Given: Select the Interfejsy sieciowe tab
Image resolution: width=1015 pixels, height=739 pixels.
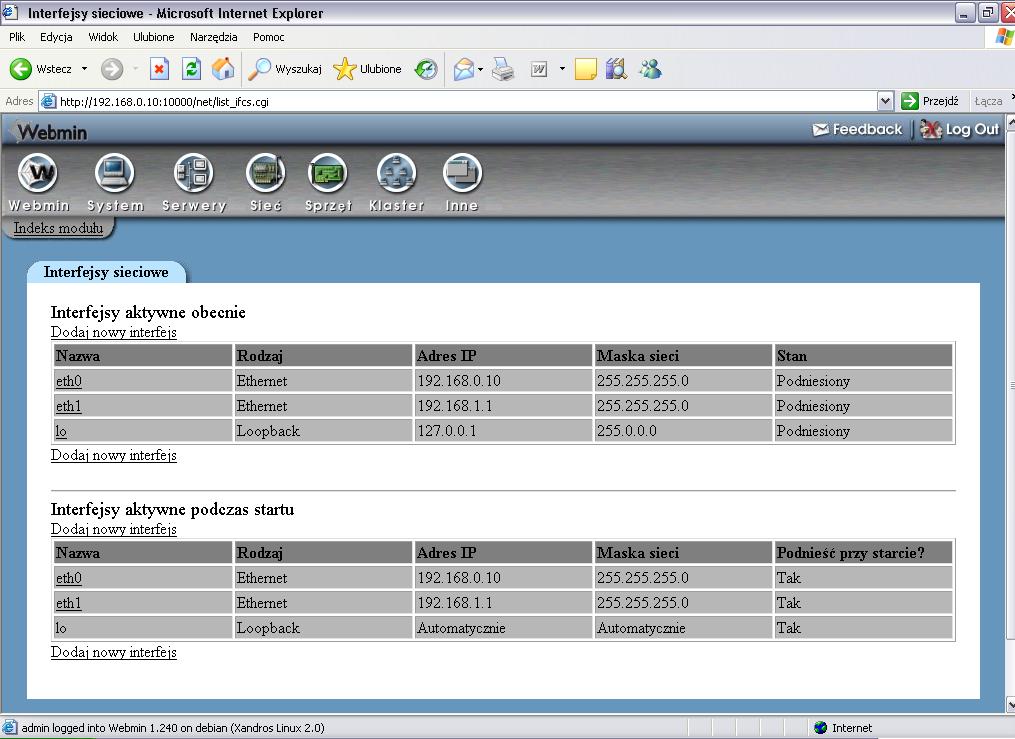Looking at the screenshot, I should (x=106, y=272).
